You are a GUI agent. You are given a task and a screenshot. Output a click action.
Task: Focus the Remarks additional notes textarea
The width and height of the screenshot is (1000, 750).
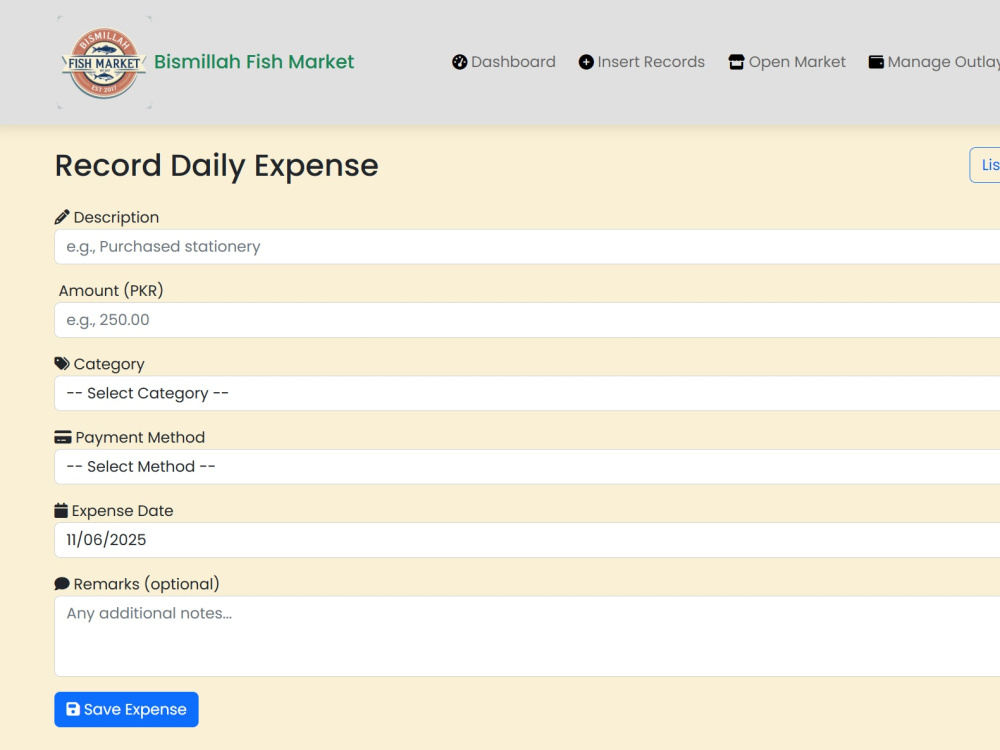527,636
